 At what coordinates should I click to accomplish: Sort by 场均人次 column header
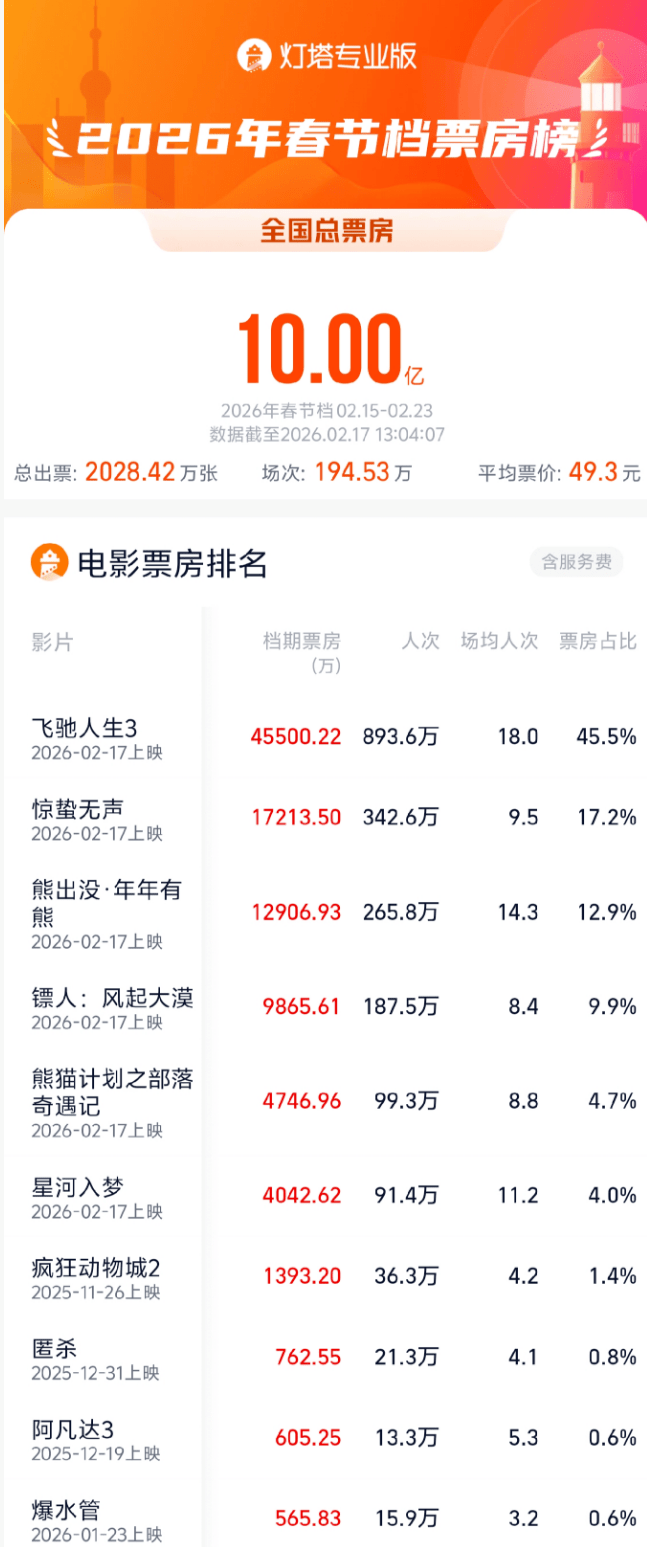[x=499, y=642]
